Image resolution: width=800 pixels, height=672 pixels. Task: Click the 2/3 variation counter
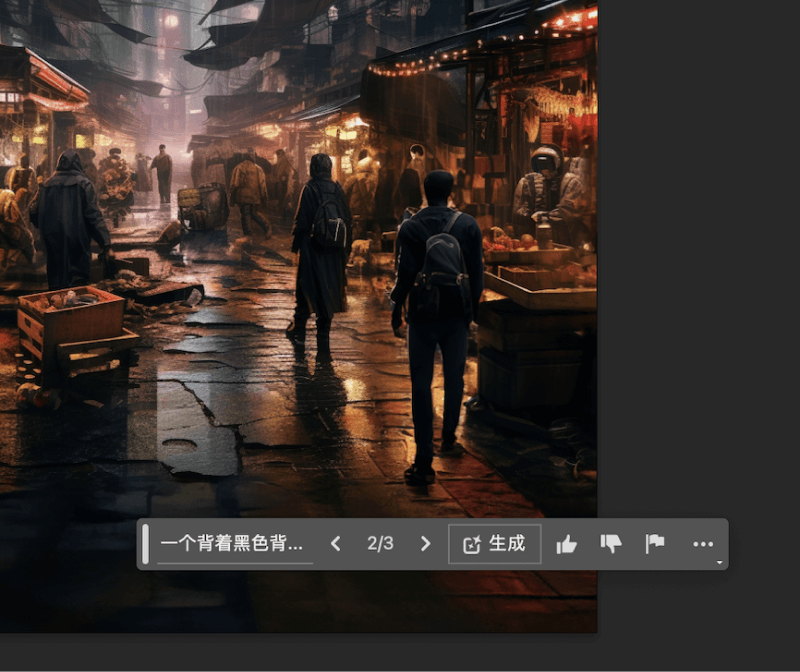click(381, 543)
